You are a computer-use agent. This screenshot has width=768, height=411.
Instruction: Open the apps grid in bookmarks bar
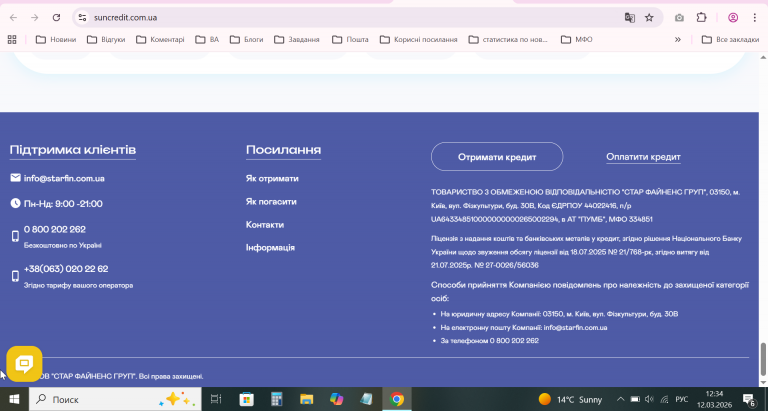tap(12, 40)
